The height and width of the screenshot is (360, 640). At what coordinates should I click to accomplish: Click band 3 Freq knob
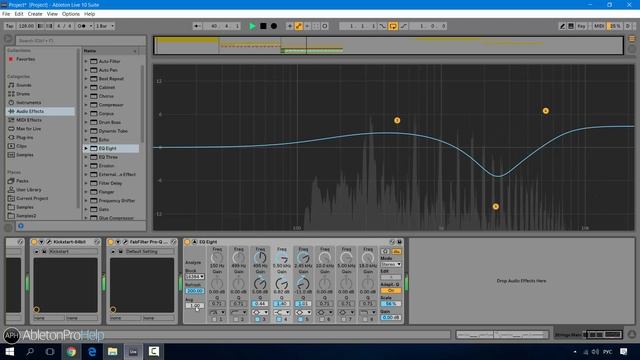260,258
